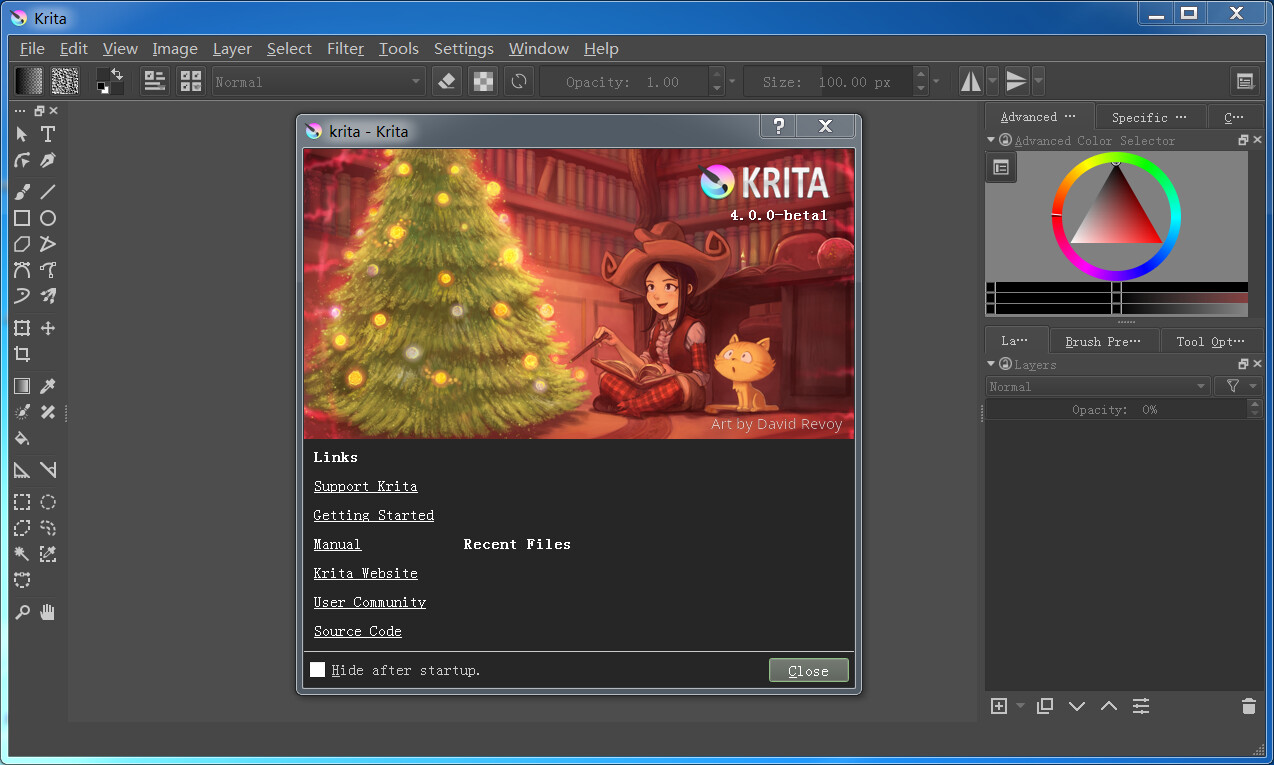Select the Text tool in toolbox

(47, 134)
